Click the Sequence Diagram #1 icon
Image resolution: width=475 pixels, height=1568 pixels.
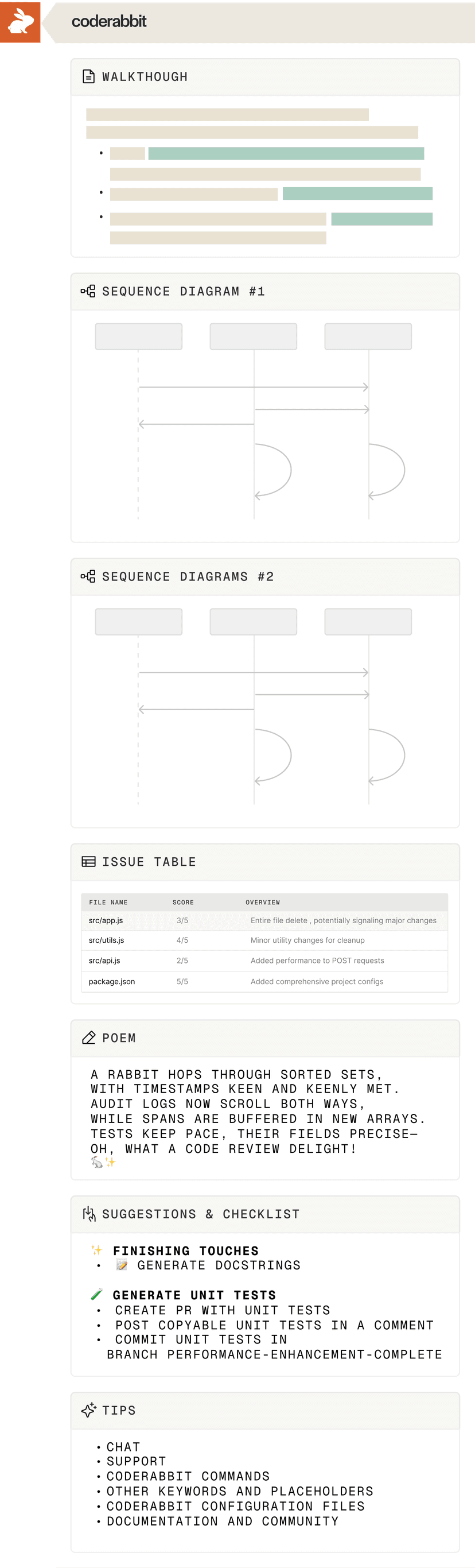88,291
